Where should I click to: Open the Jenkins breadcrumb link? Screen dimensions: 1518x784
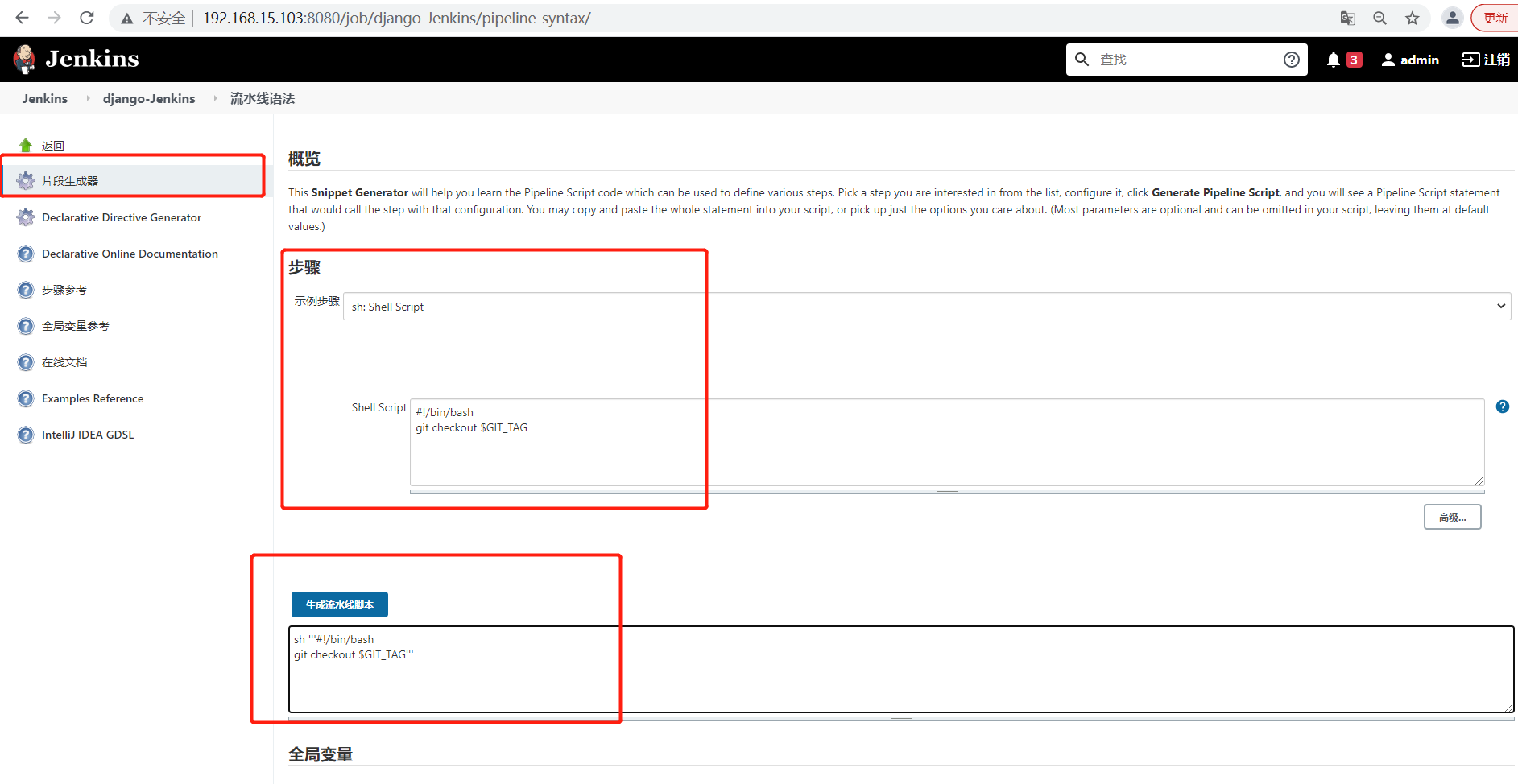(x=45, y=98)
